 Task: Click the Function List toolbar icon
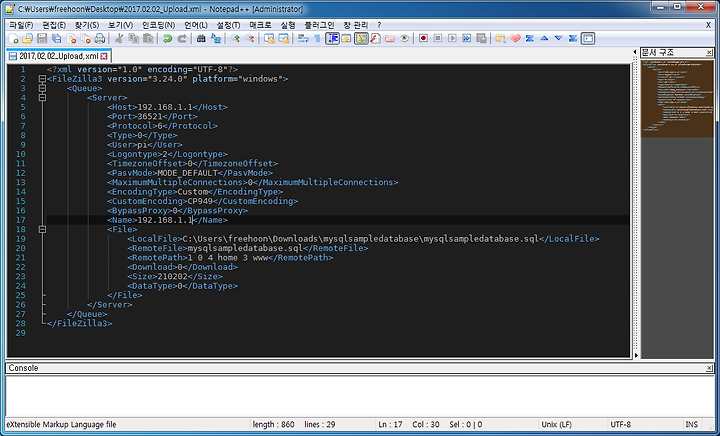coord(375,39)
